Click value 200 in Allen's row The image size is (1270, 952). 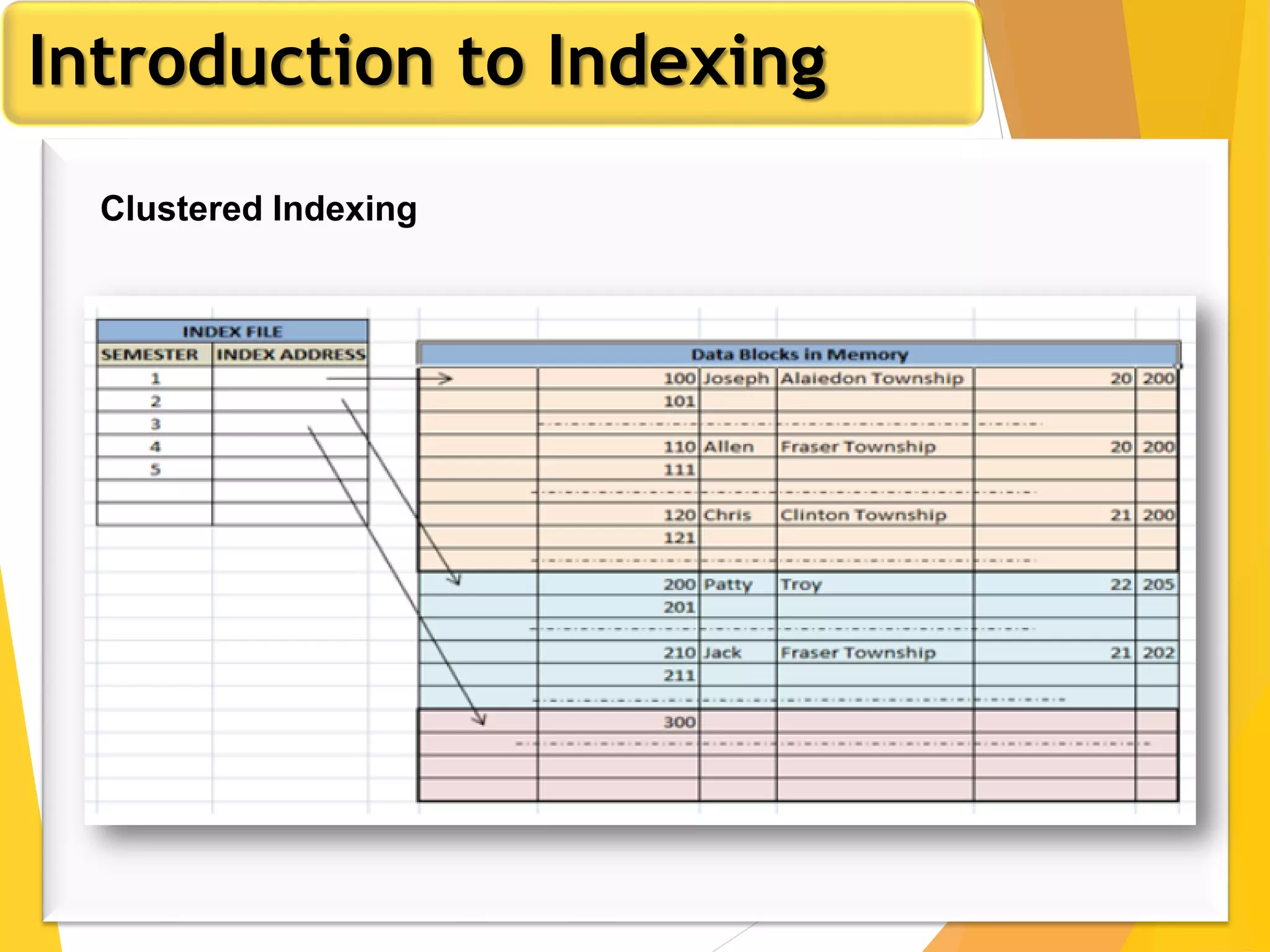(1157, 447)
